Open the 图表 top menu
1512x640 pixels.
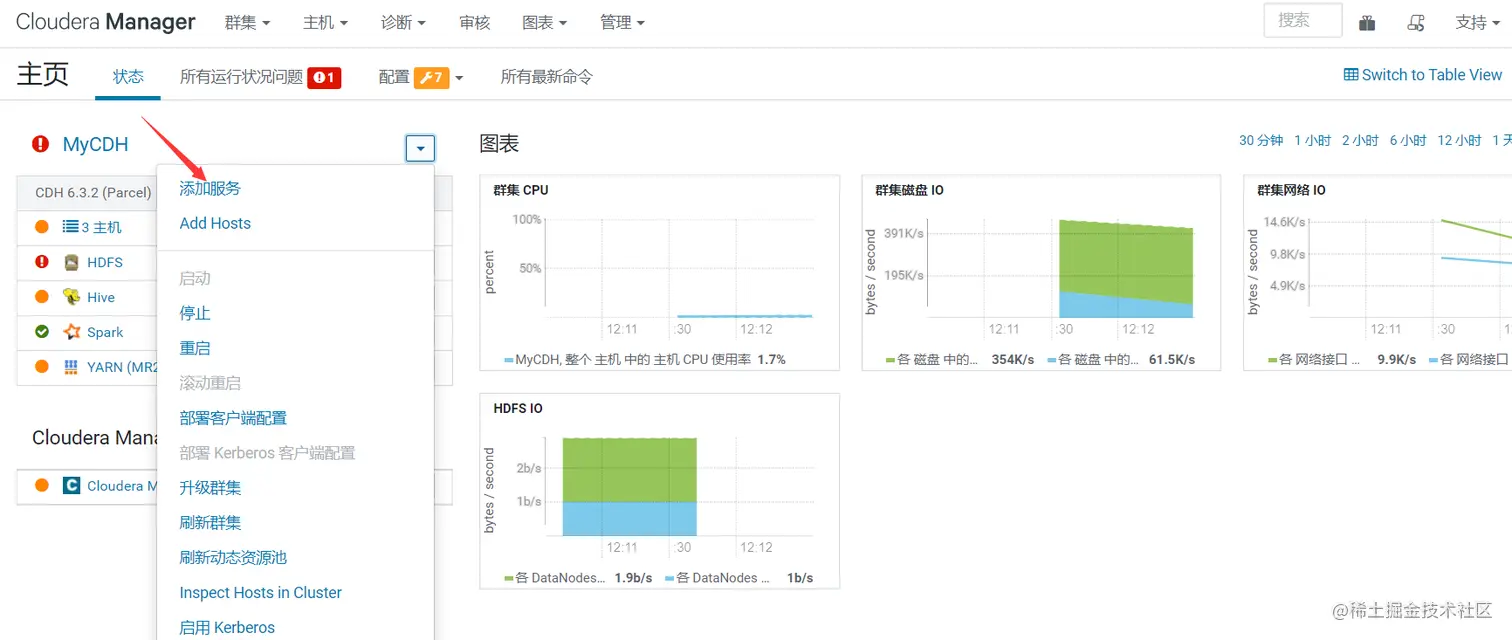tap(545, 23)
